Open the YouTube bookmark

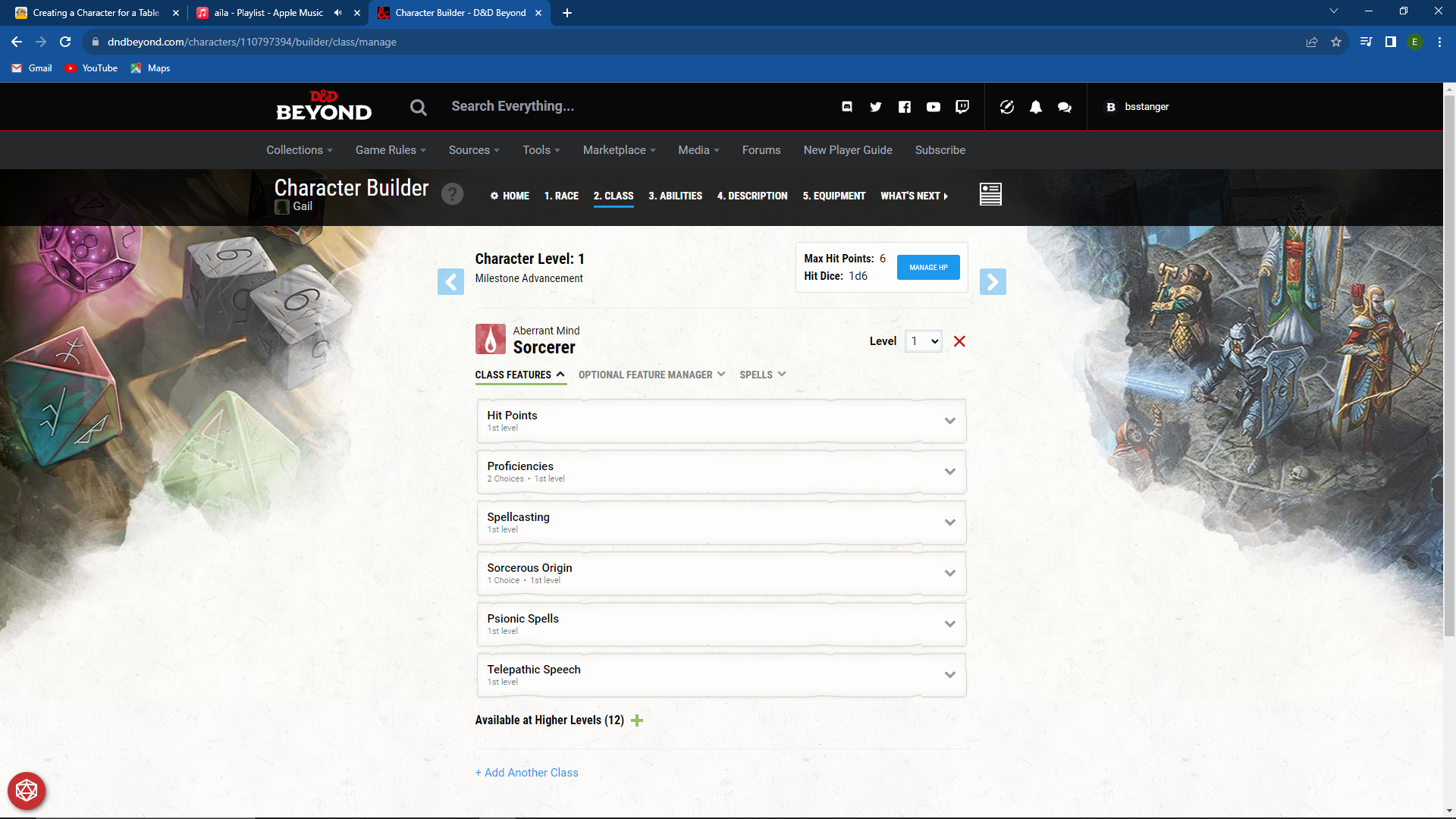click(92, 68)
